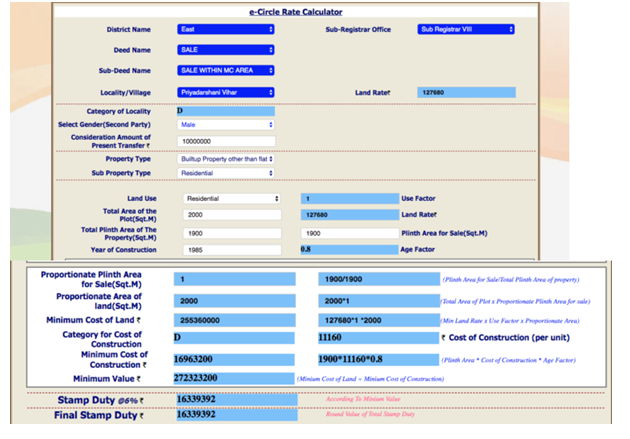Screen dimensions: 630x439
Task: Open the Locality/Village dropdown
Action: coord(226,92)
